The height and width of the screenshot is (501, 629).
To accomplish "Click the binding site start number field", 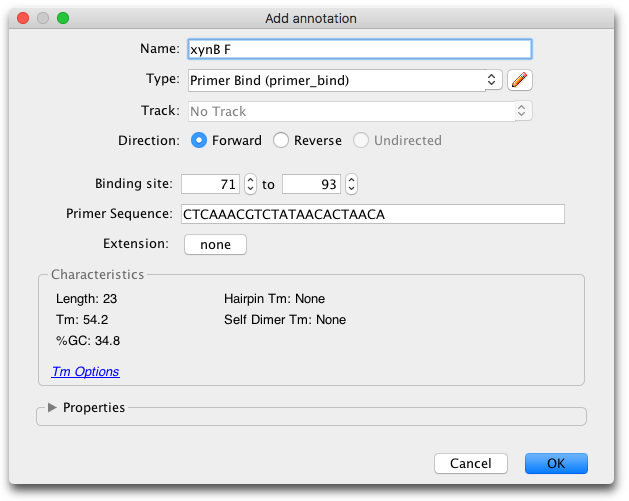I will click(211, 184).
